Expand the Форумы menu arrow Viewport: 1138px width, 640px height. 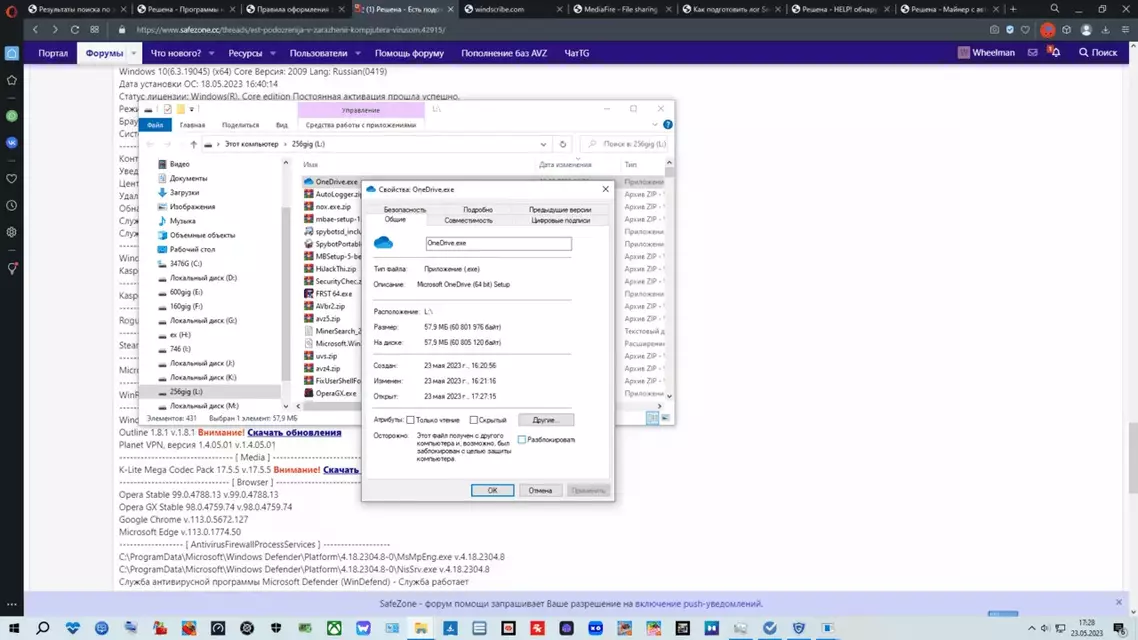[134, 53]
